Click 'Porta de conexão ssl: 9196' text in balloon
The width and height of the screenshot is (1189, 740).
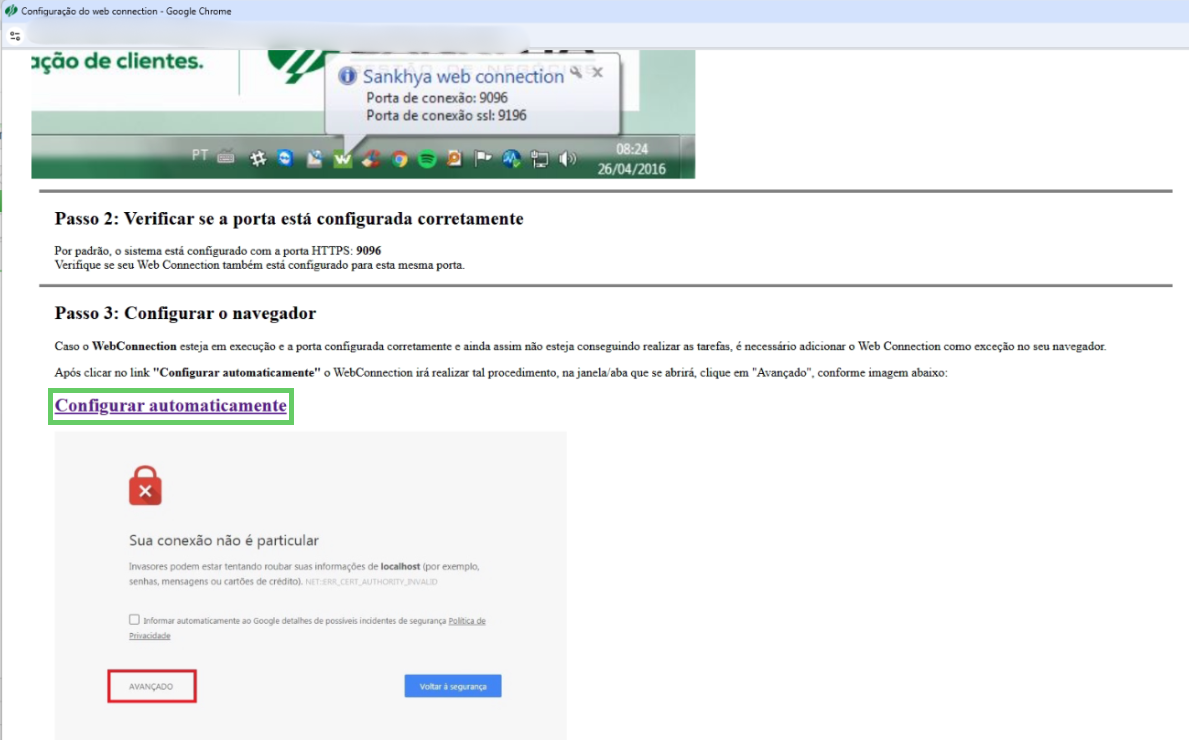coord(446,115)
